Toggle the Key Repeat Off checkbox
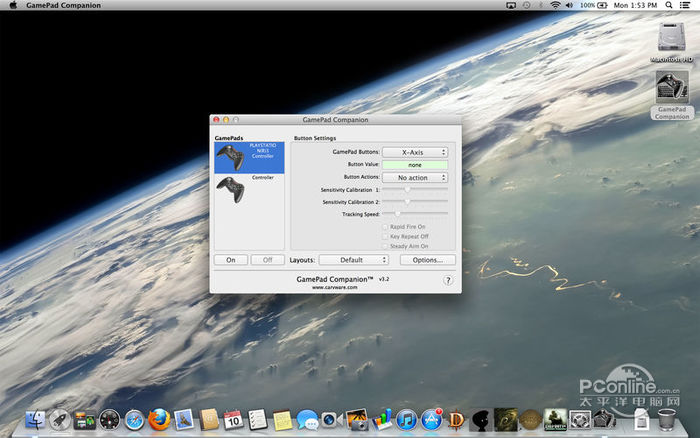700x438 pixels. (385, 236)
